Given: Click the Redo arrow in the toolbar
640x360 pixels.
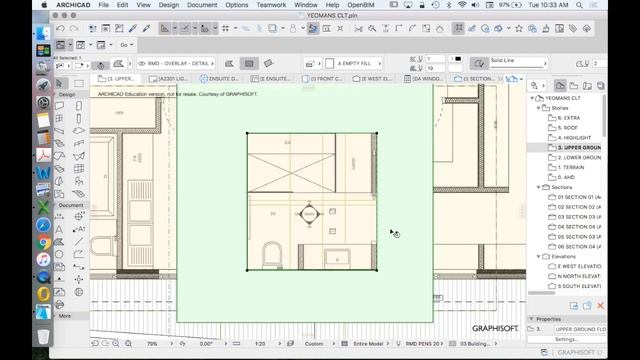Looking at the screenshot, I should tap(74, 29).
